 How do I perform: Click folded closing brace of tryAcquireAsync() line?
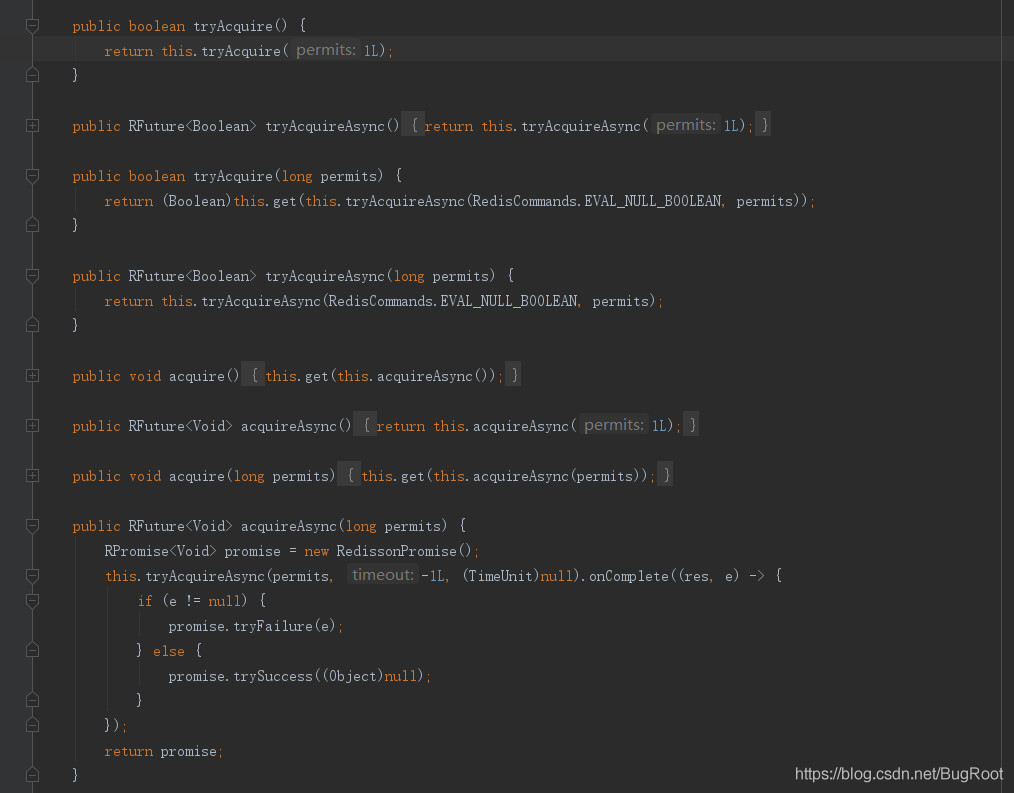[764, 124]
